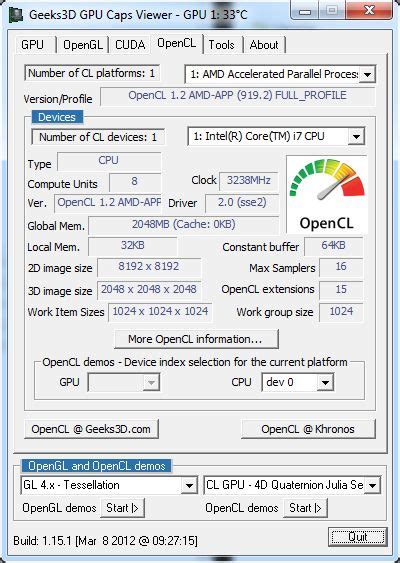Open the CUDA tab
400x563 pixels.
(130, 45)
